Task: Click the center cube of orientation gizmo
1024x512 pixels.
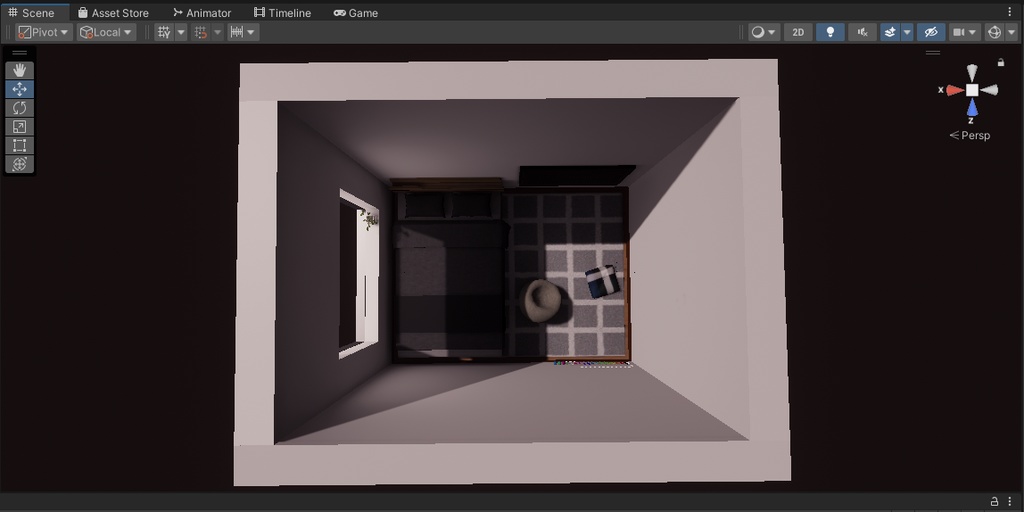Action: (x=972, y=90)
